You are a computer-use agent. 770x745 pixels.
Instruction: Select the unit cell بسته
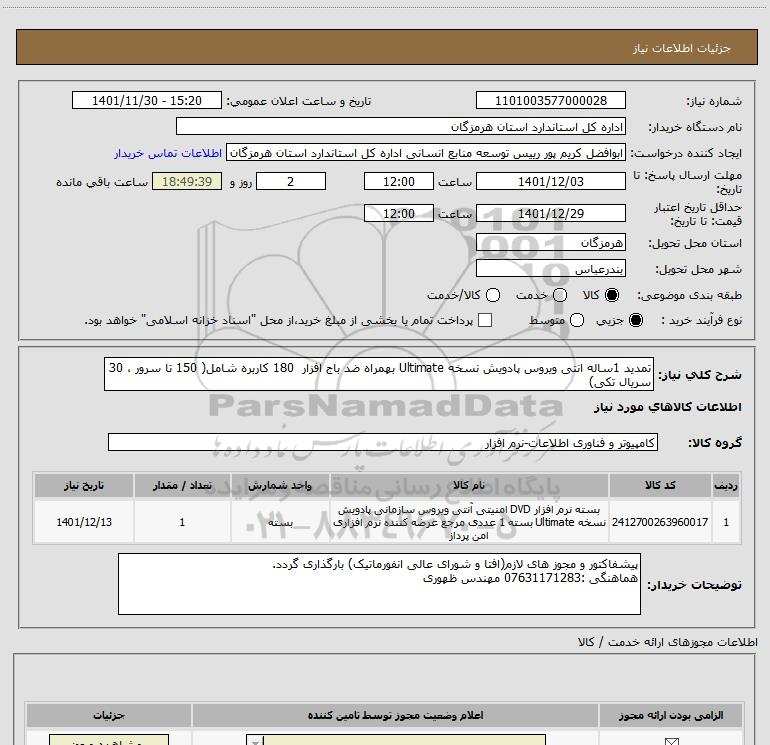[x=280, y=522]
